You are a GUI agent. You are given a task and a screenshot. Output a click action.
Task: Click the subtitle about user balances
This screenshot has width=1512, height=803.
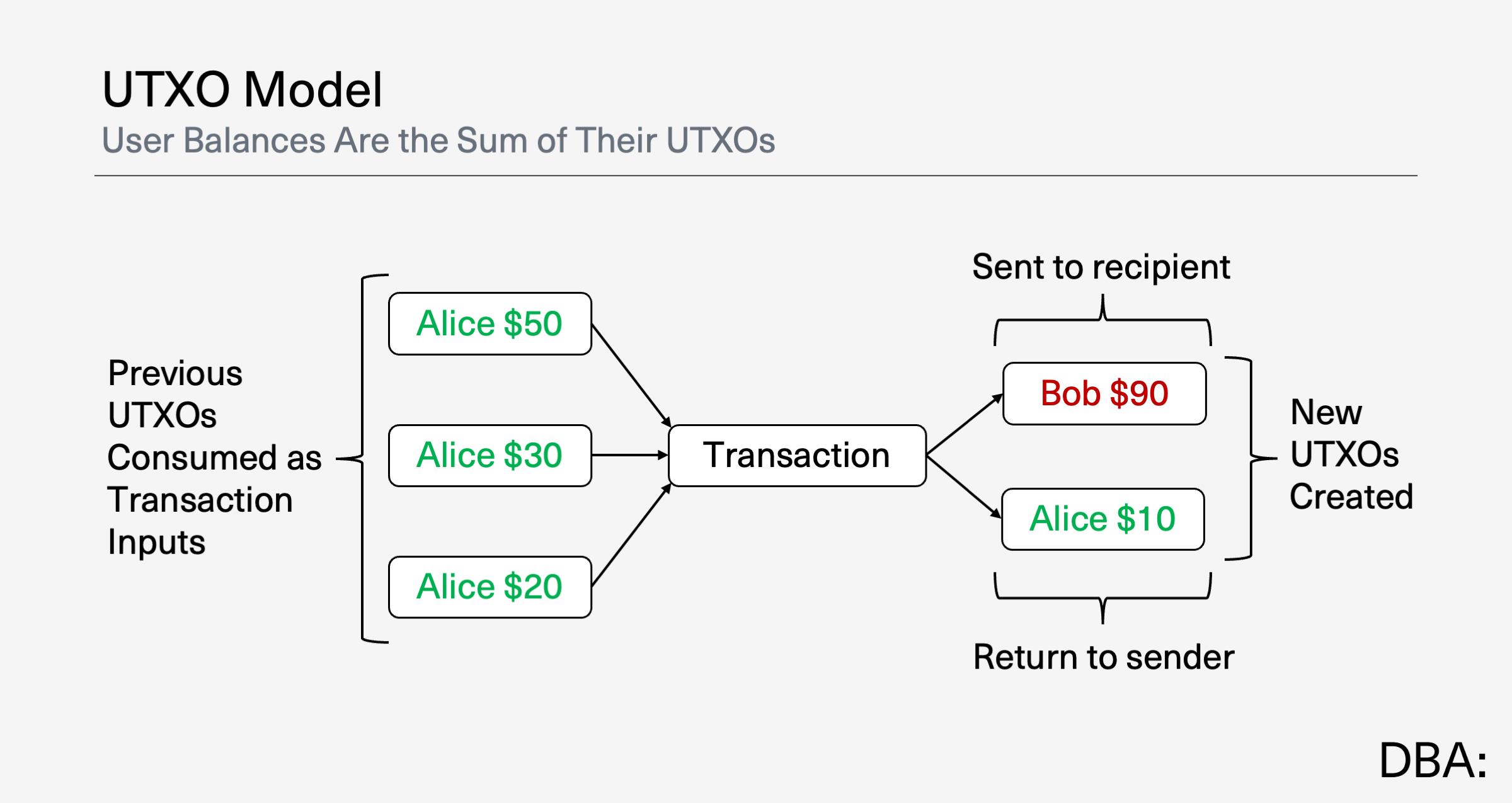tap(438, 140)
